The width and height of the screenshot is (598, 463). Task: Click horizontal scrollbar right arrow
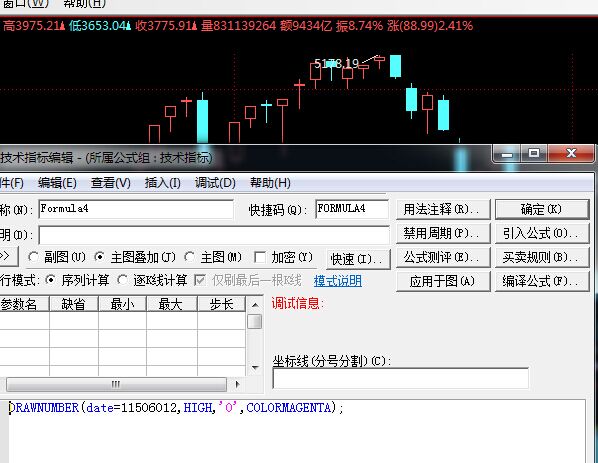pyautogui.click(x=238, y=384)
